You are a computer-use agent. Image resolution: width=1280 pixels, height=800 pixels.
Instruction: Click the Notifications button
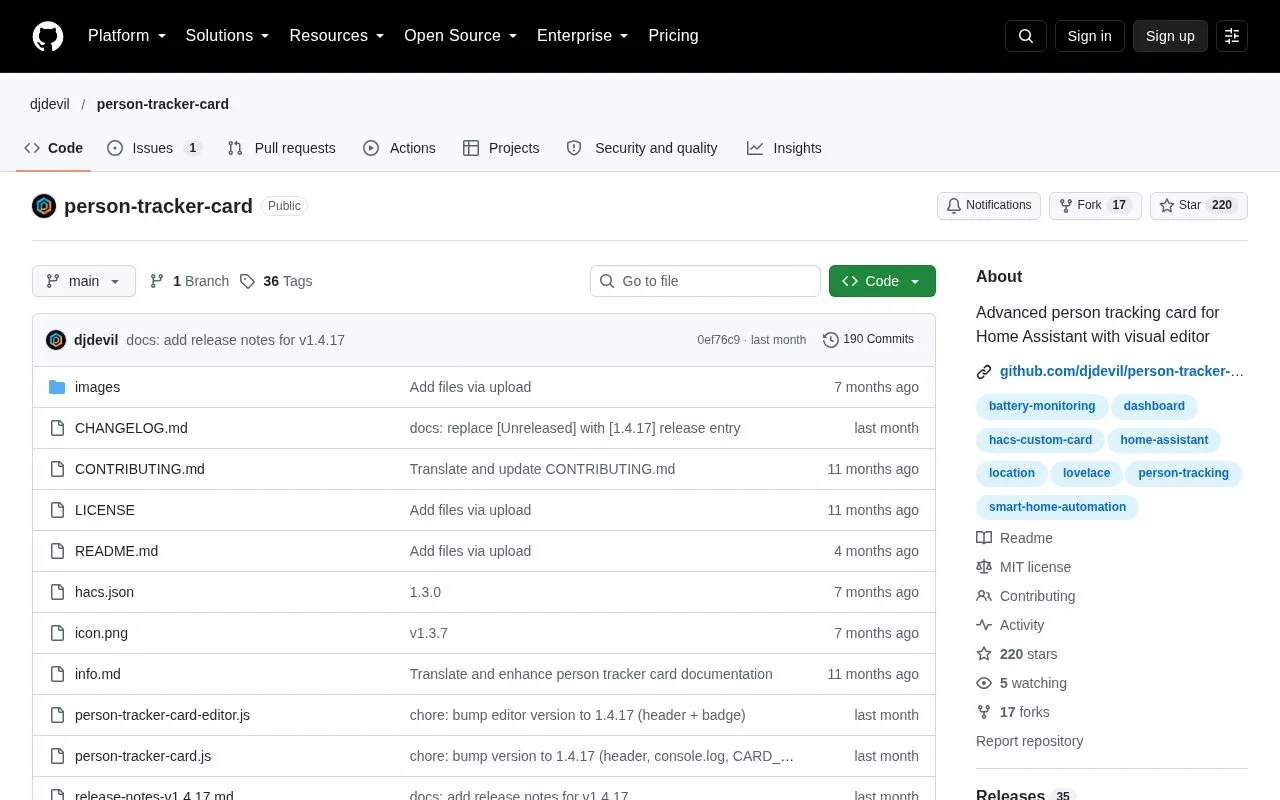(x=989, y=206)
